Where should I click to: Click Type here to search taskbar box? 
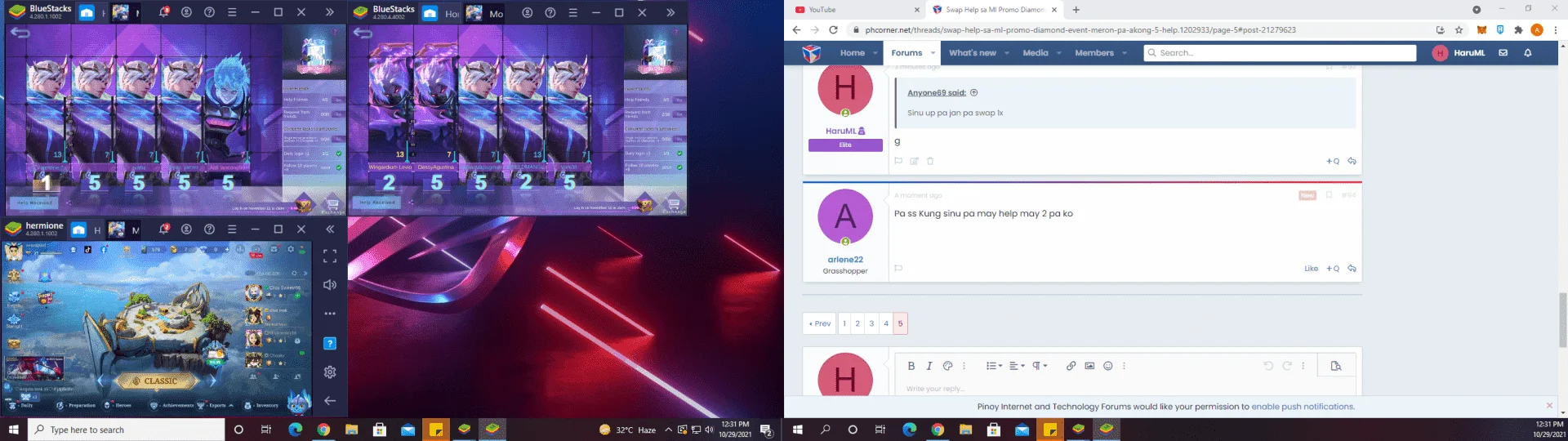[x=127, y=430]
